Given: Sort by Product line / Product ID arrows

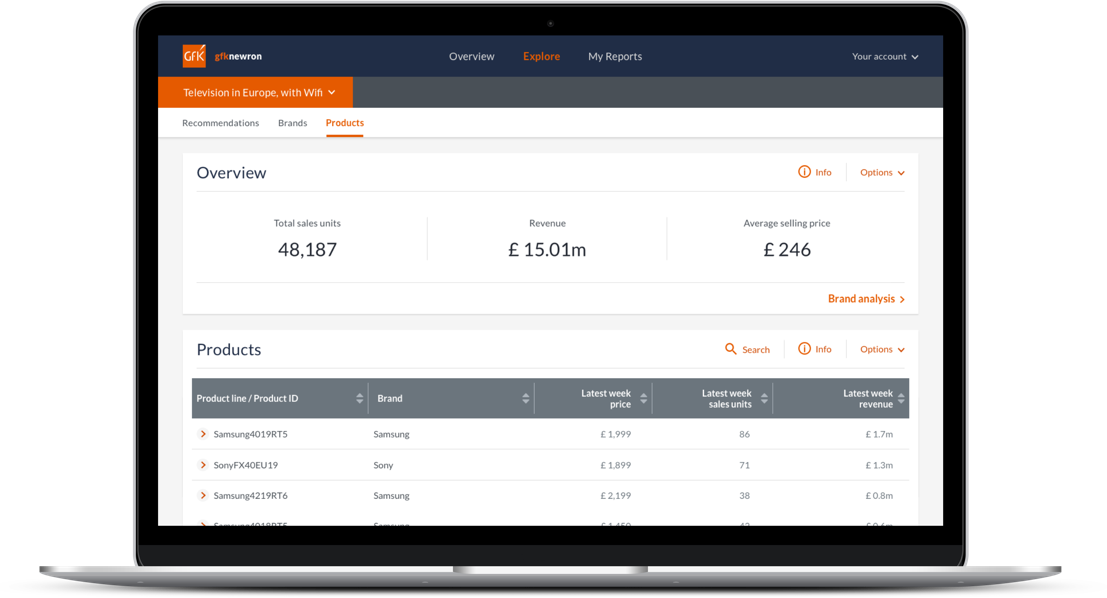Looking at the screenshot, I should [359, 398].
